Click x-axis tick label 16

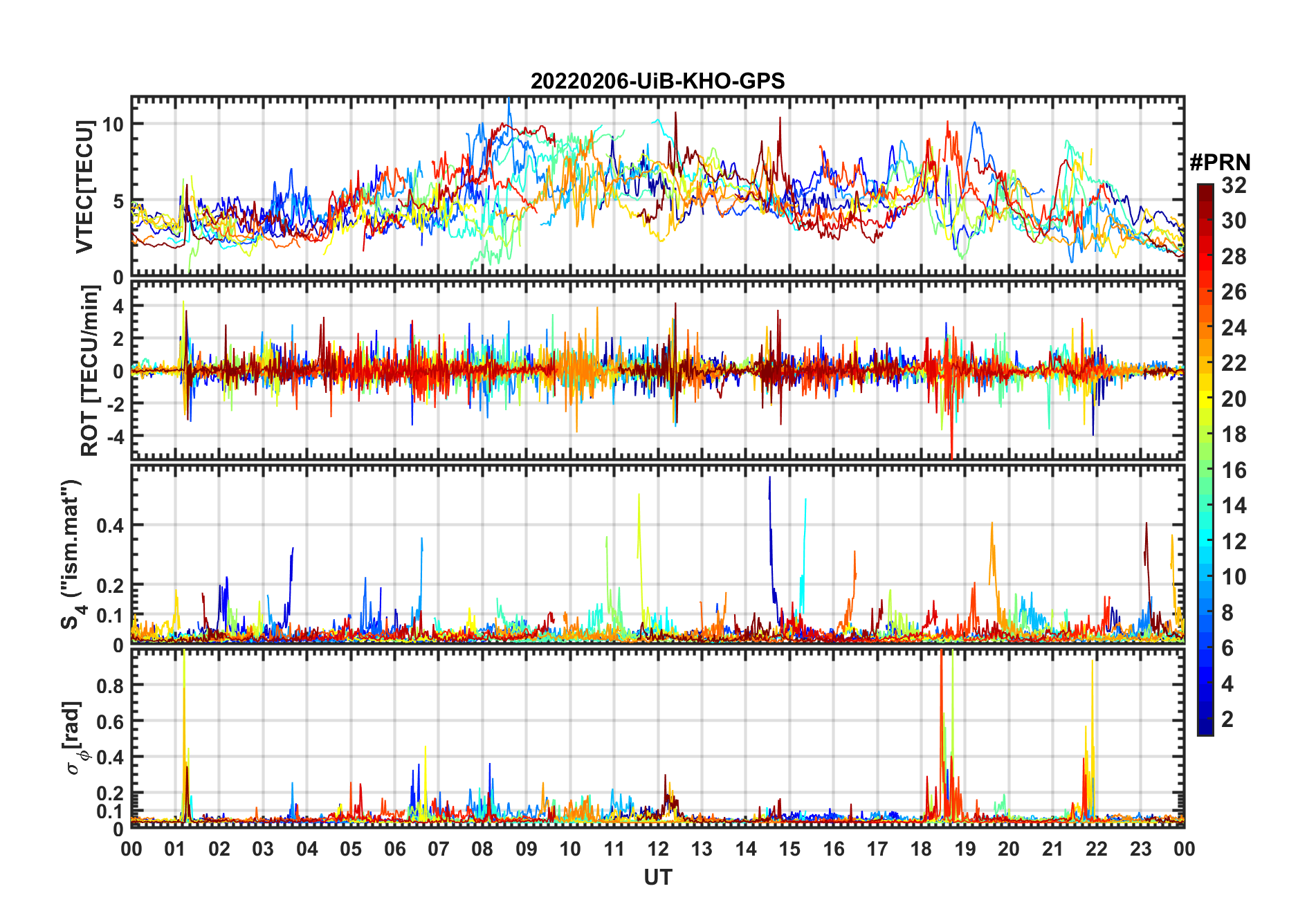(833, 849)
